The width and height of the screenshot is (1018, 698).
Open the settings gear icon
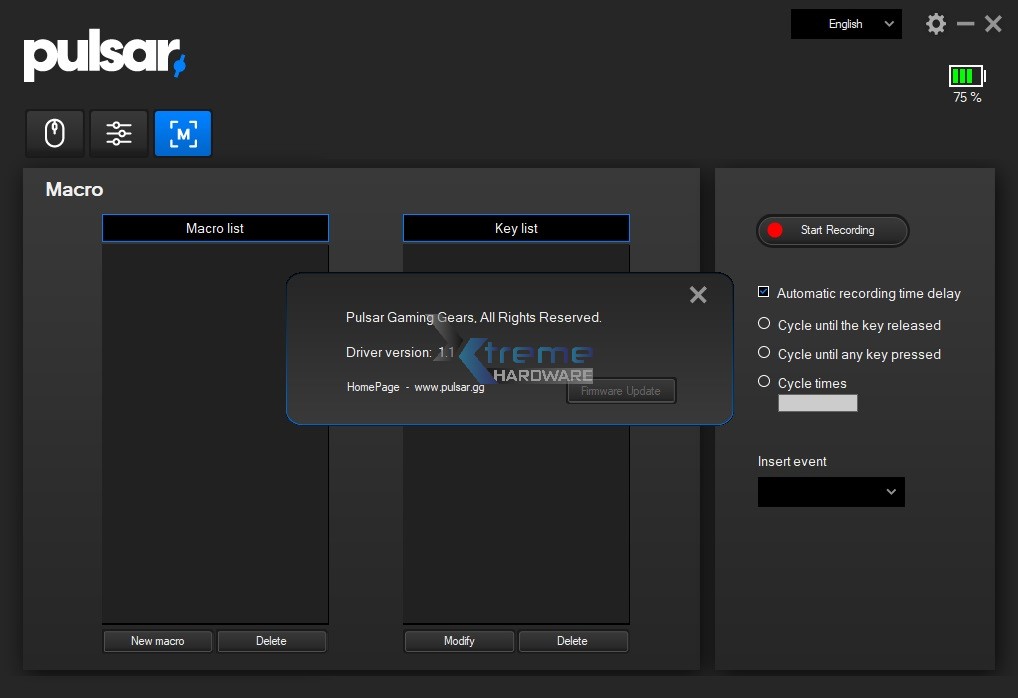pyautogui.click(x=936, y=24)
